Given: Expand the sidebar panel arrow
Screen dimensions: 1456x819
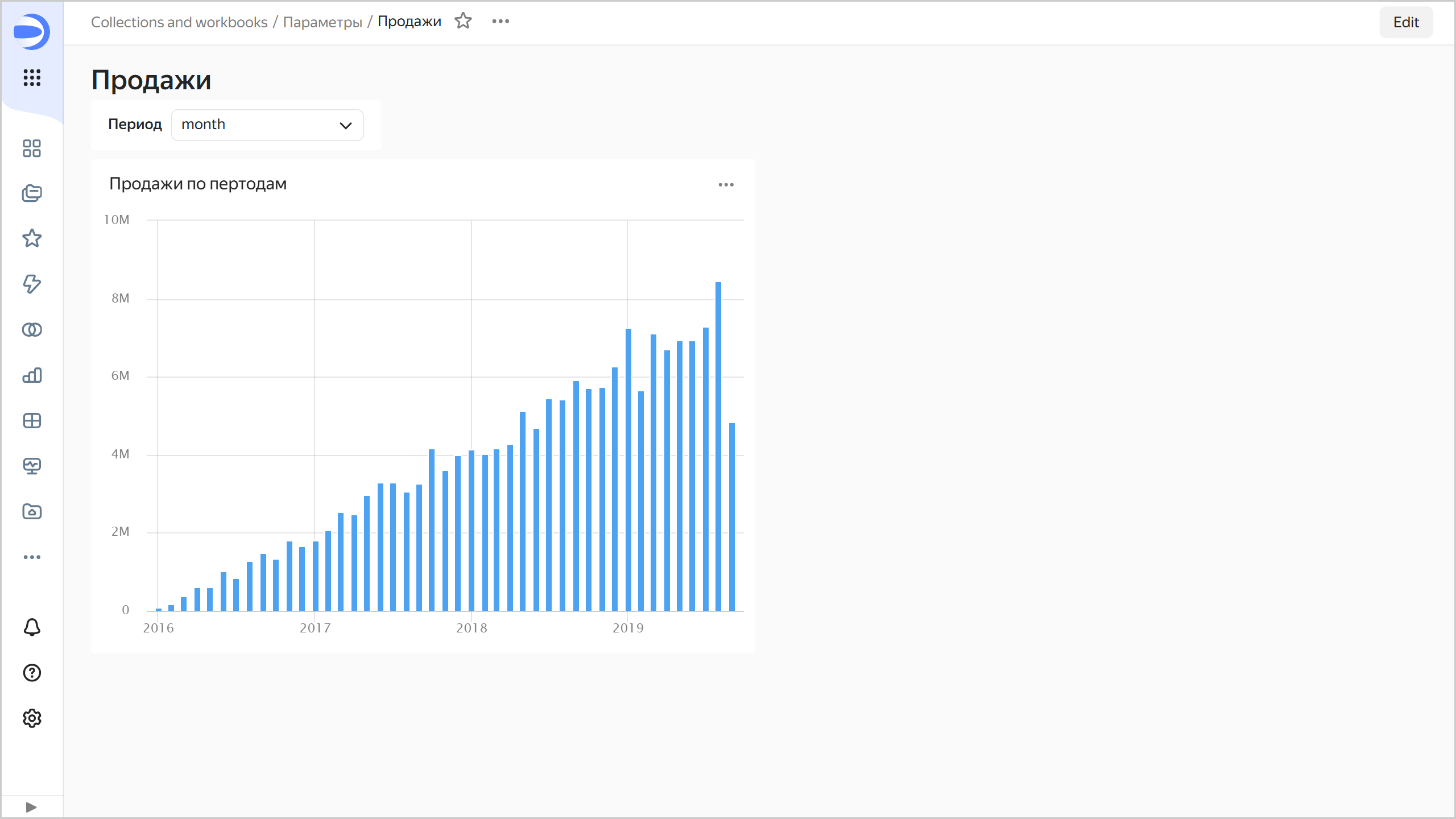Looking at the screenshot, I should (31, 807).
